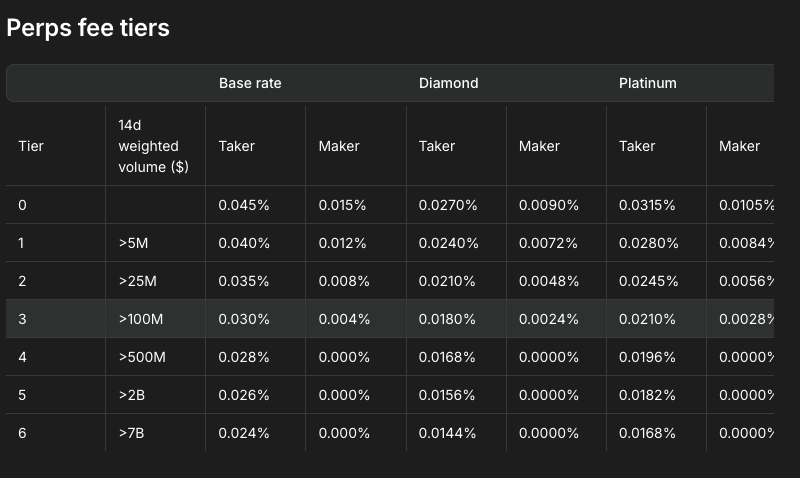The height and width of the screenshot is (478, 800).
Task: Click base maker rate '0.012%'
Action: 342,243
